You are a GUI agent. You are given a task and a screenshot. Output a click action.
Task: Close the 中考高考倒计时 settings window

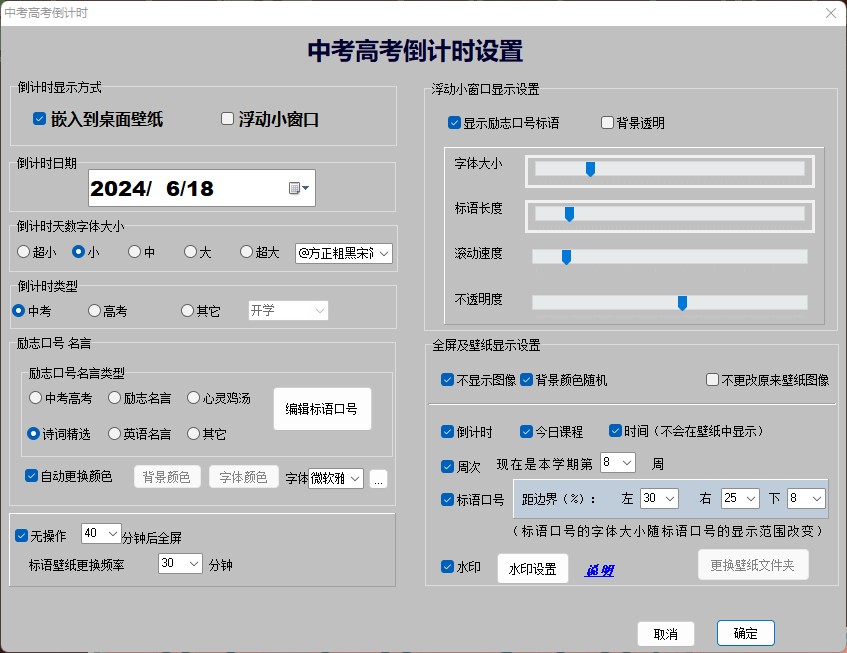coord(831,13)
